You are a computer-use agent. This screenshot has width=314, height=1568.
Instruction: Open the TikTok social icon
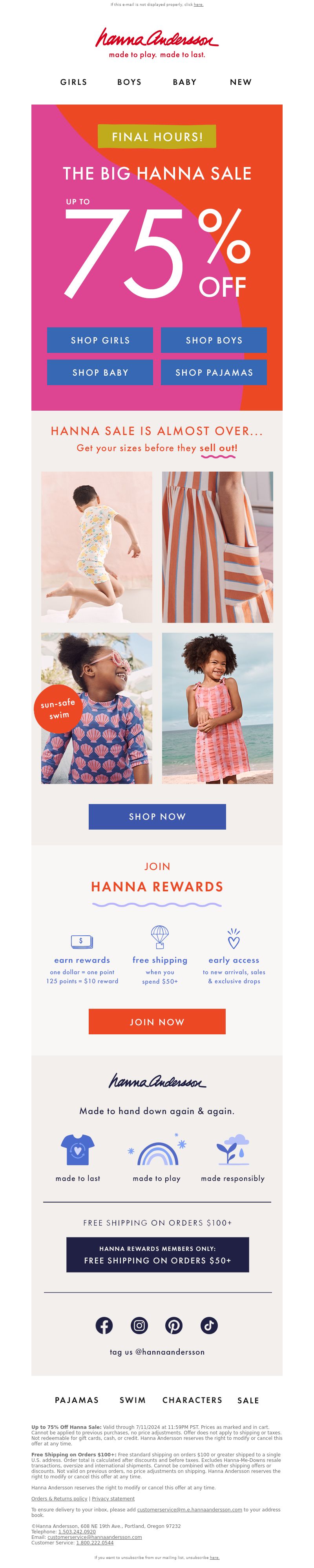(x=209, y=1325)
